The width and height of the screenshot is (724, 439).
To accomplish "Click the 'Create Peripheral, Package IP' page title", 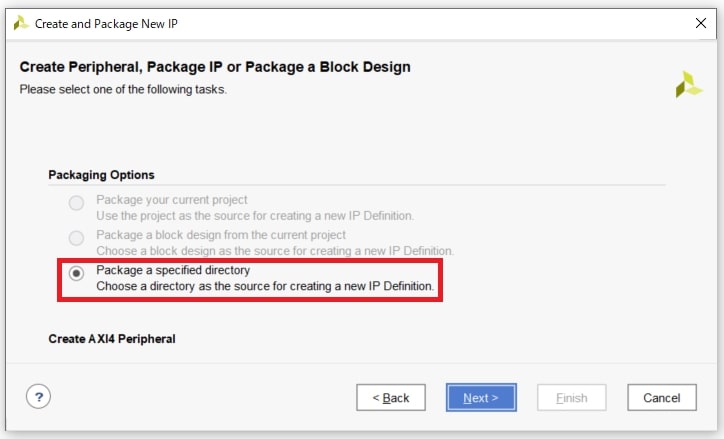I will click(215, 67).
